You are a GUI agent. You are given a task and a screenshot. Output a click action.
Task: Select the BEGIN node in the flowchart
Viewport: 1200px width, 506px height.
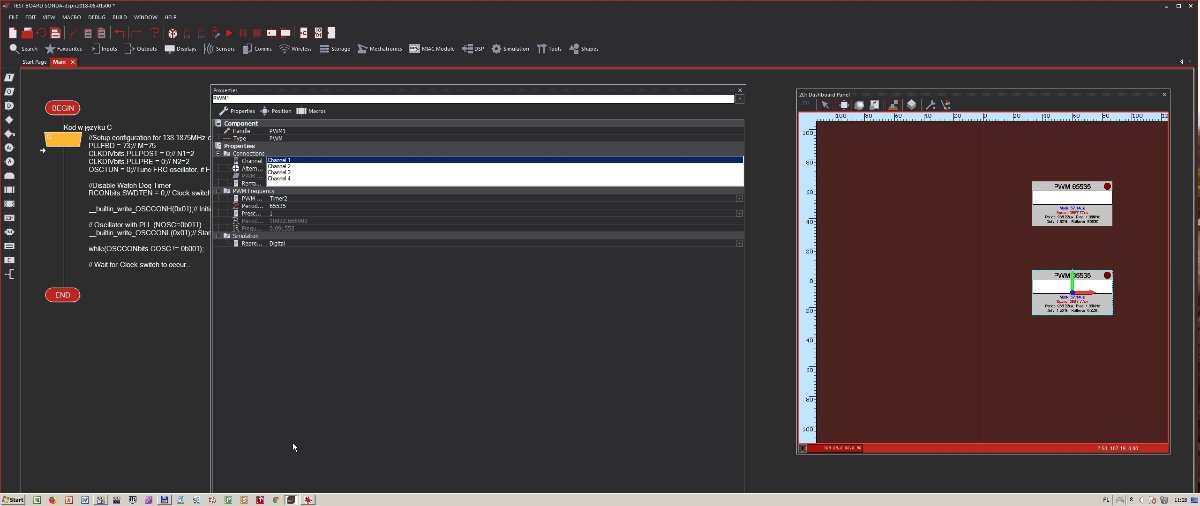pyautogui.click(x=63, y=108)
